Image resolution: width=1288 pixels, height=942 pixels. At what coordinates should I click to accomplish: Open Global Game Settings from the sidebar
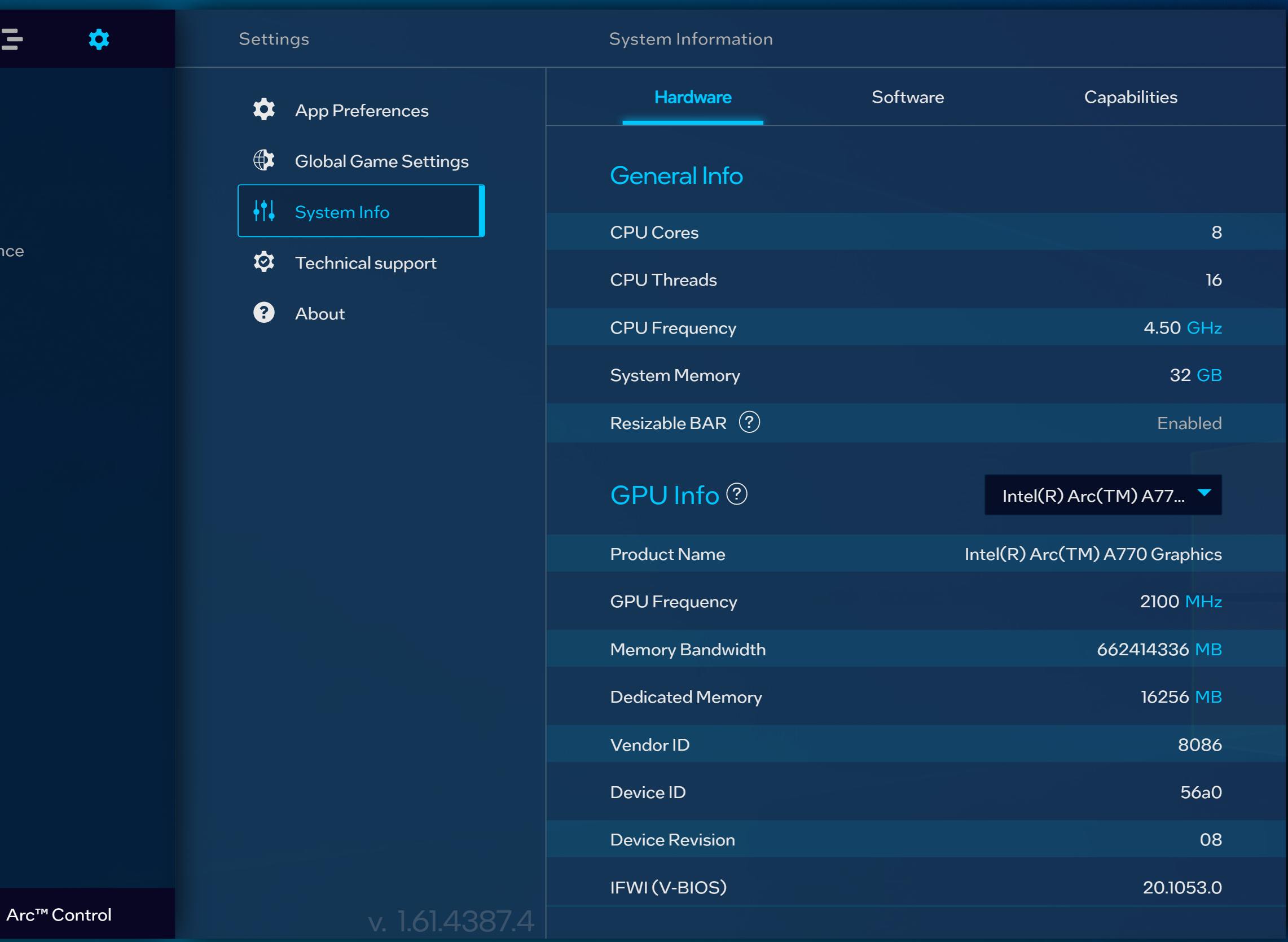[x=382, y=161]
